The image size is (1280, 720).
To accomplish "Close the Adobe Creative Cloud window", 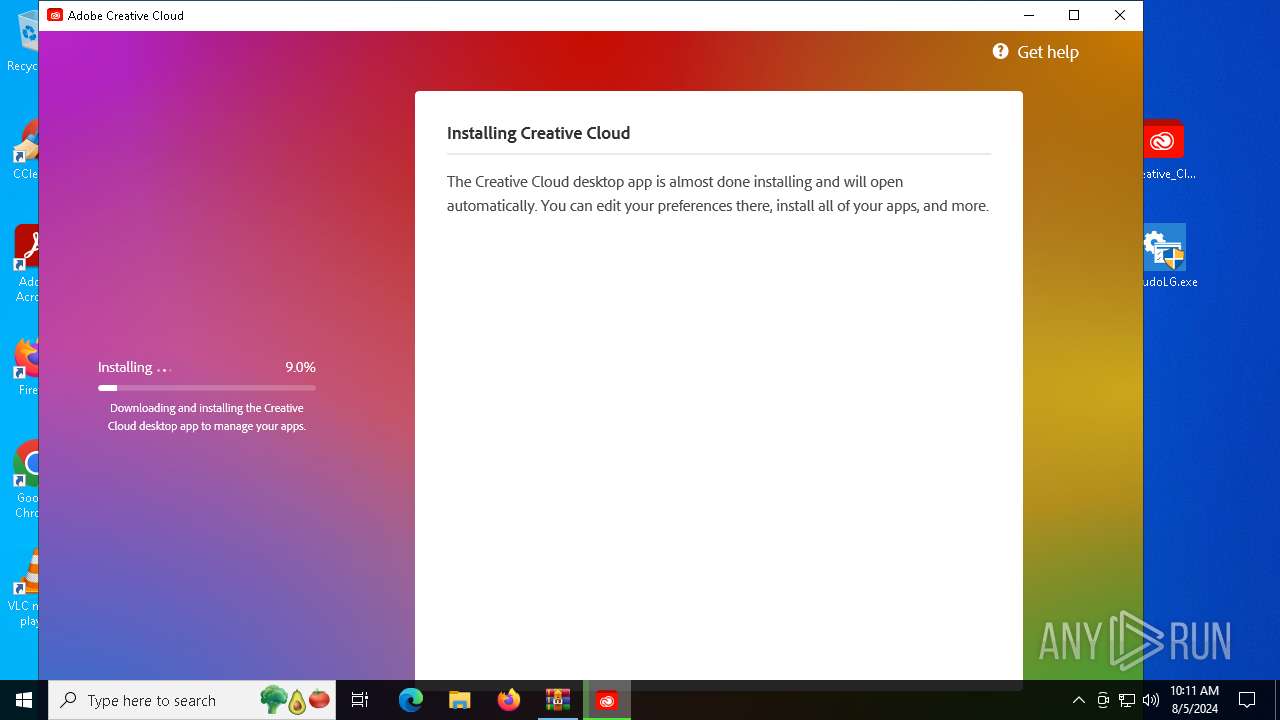I will pos(1120,15).
